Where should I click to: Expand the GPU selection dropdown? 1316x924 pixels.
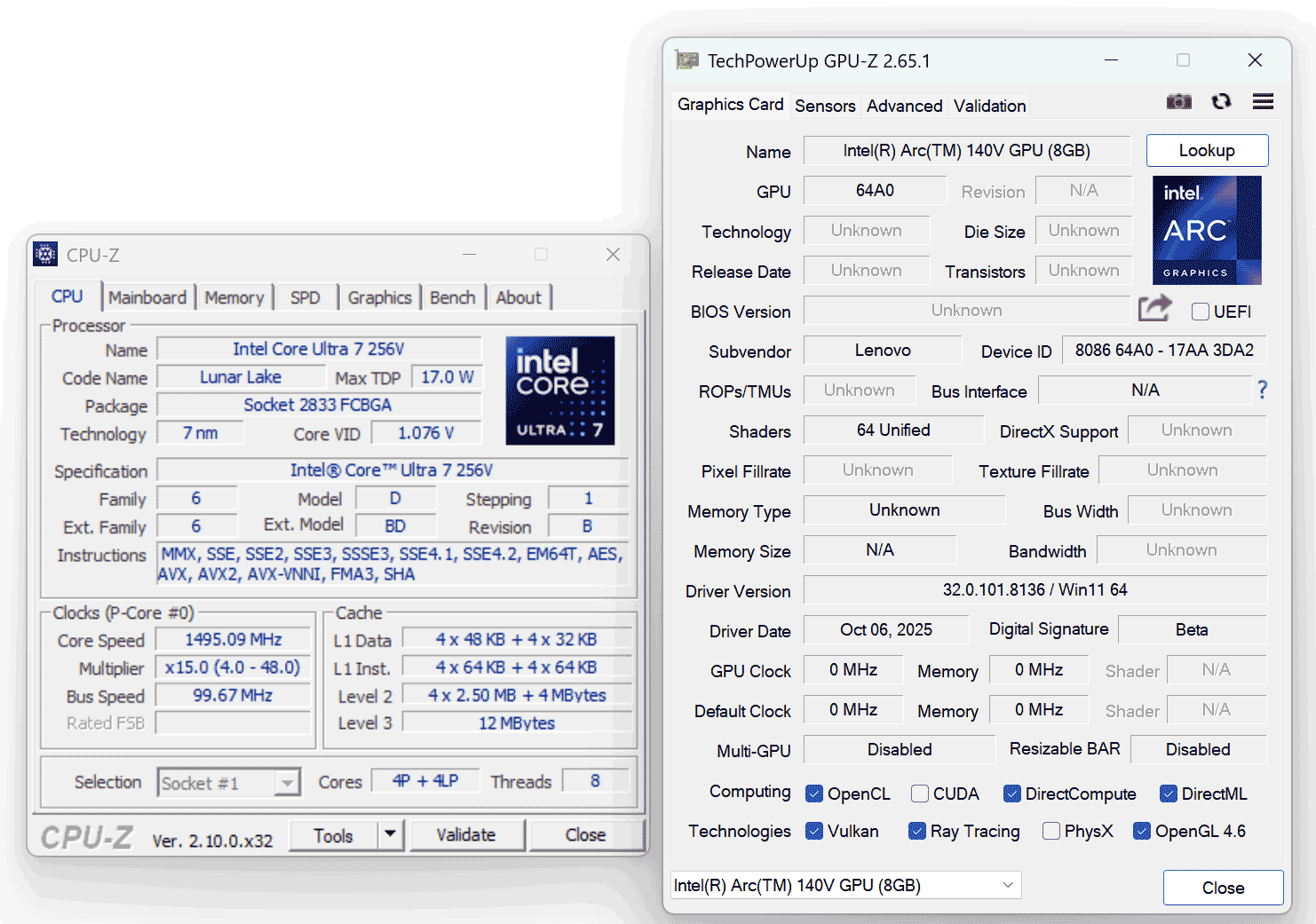[x=1008, y=885]
